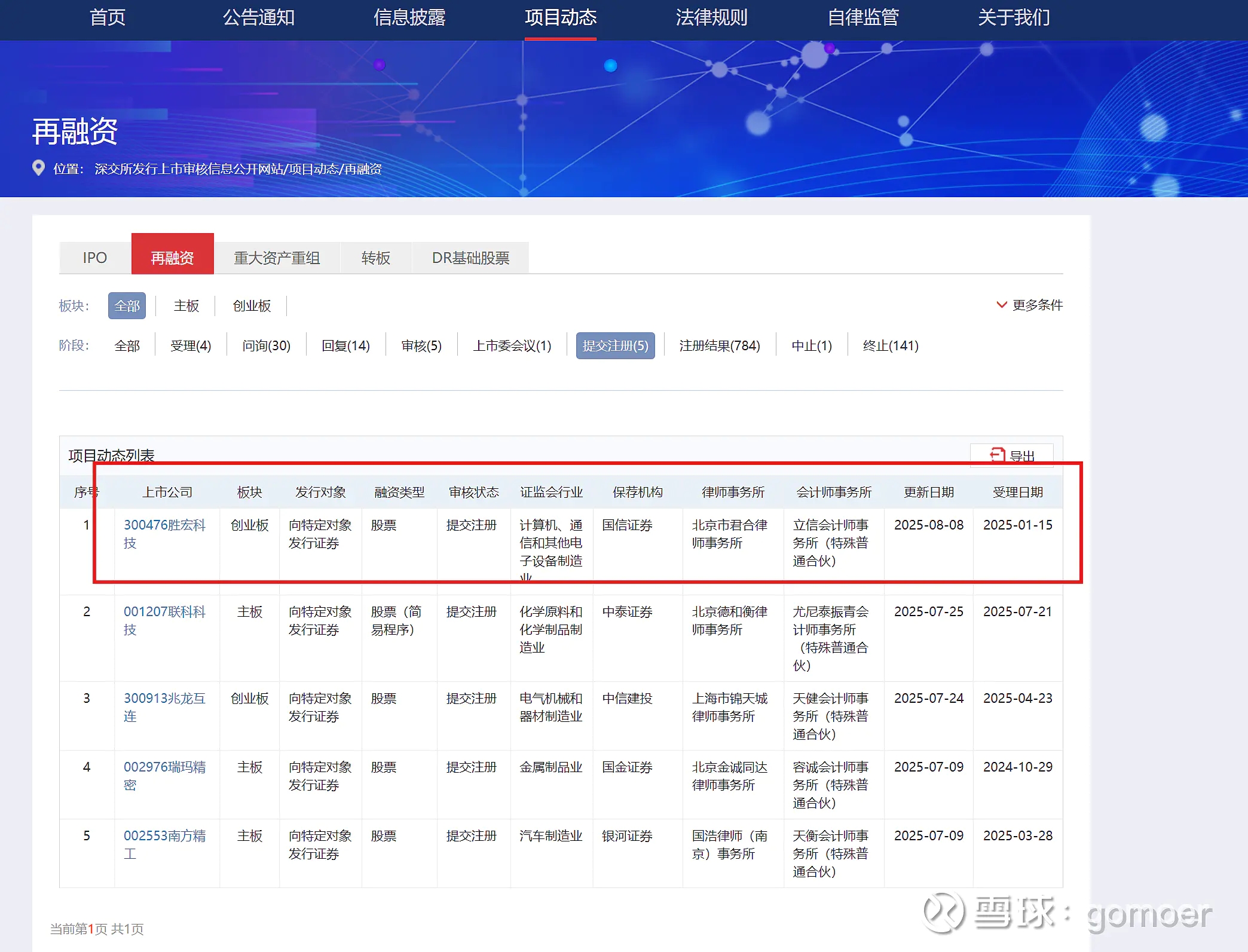Click the location pin icon near 位置
This screenshot has width=1248, height=952.
coord(38,169)
